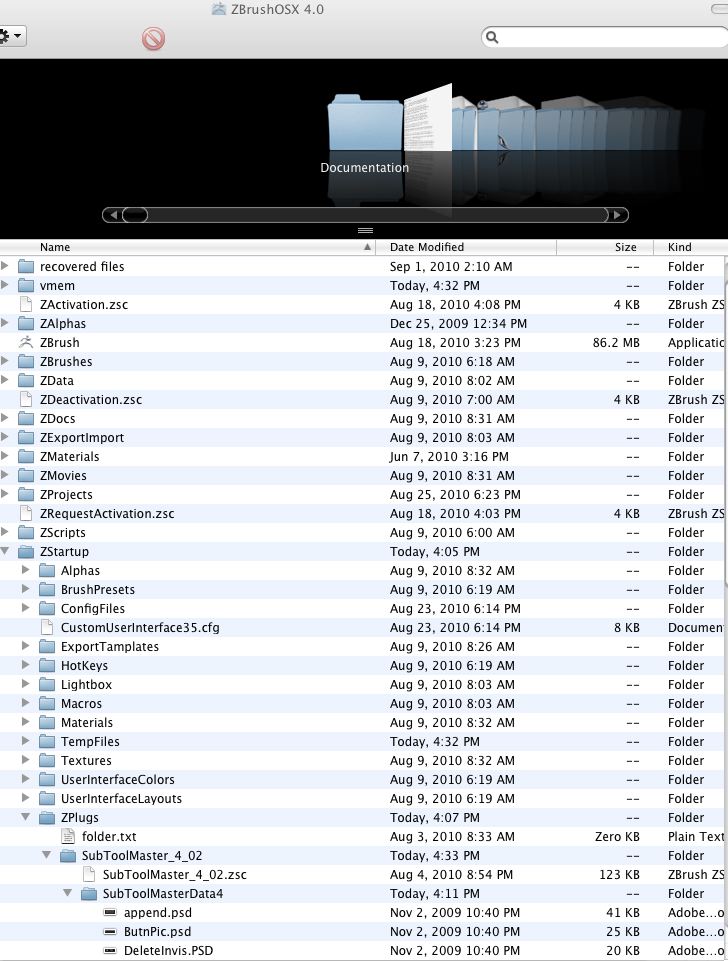Focus the Finder search field
The height and width of the screenshot is (961, 728).
[607, 37]
